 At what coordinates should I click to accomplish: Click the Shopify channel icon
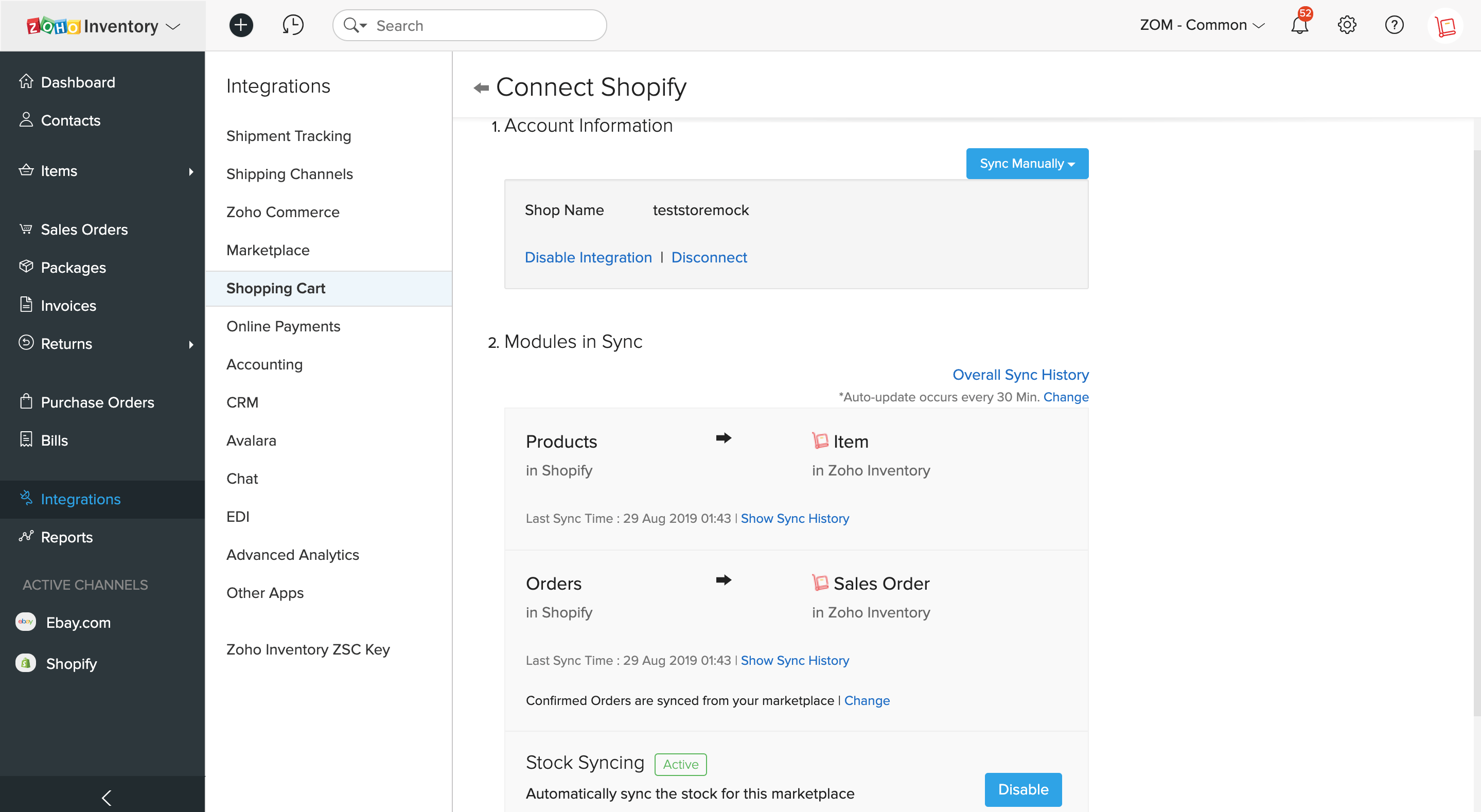pyautogui.click(x=25, y=663)
